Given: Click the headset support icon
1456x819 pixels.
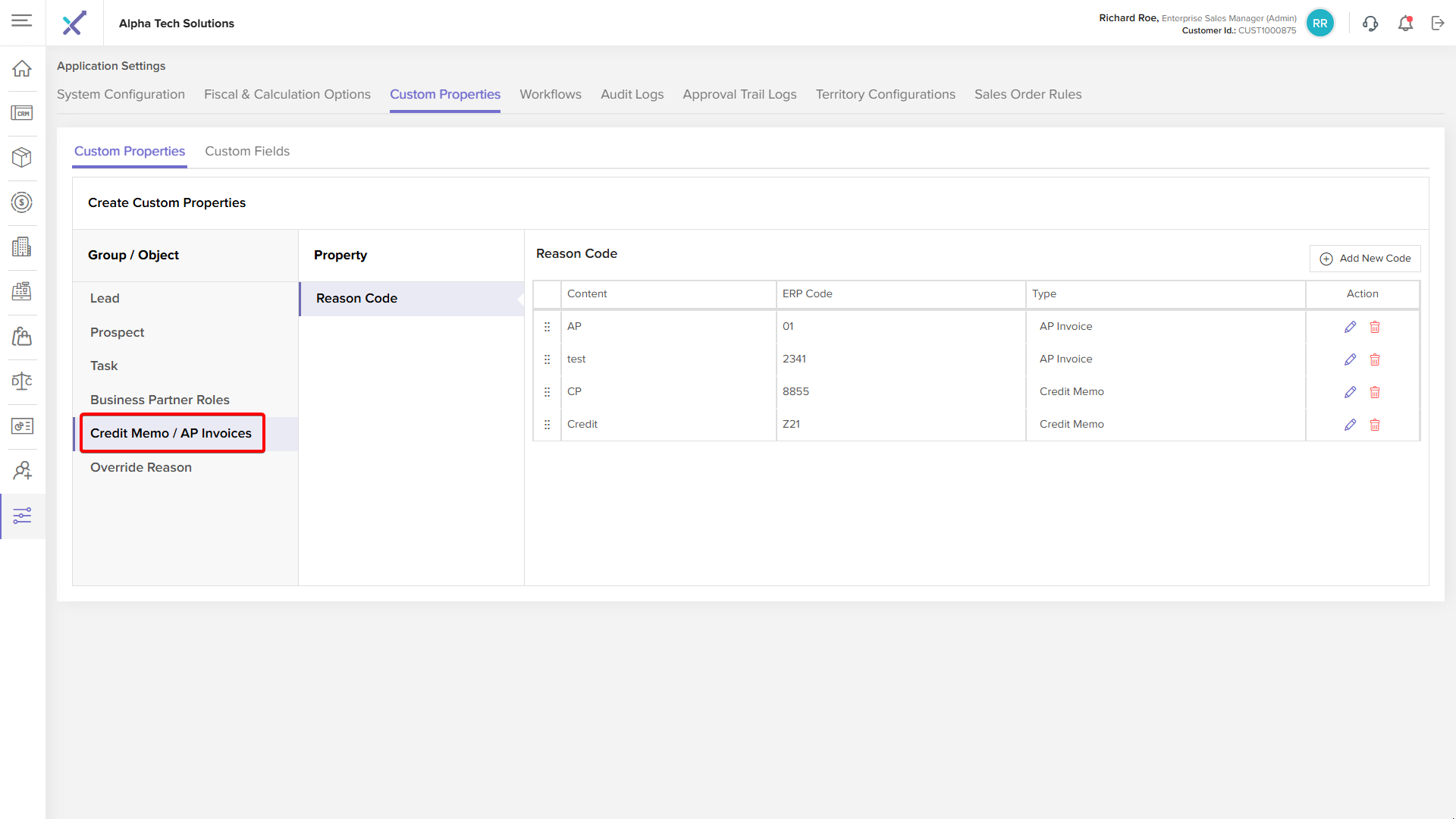Looking at the screenshot, I should (1370, 24).
